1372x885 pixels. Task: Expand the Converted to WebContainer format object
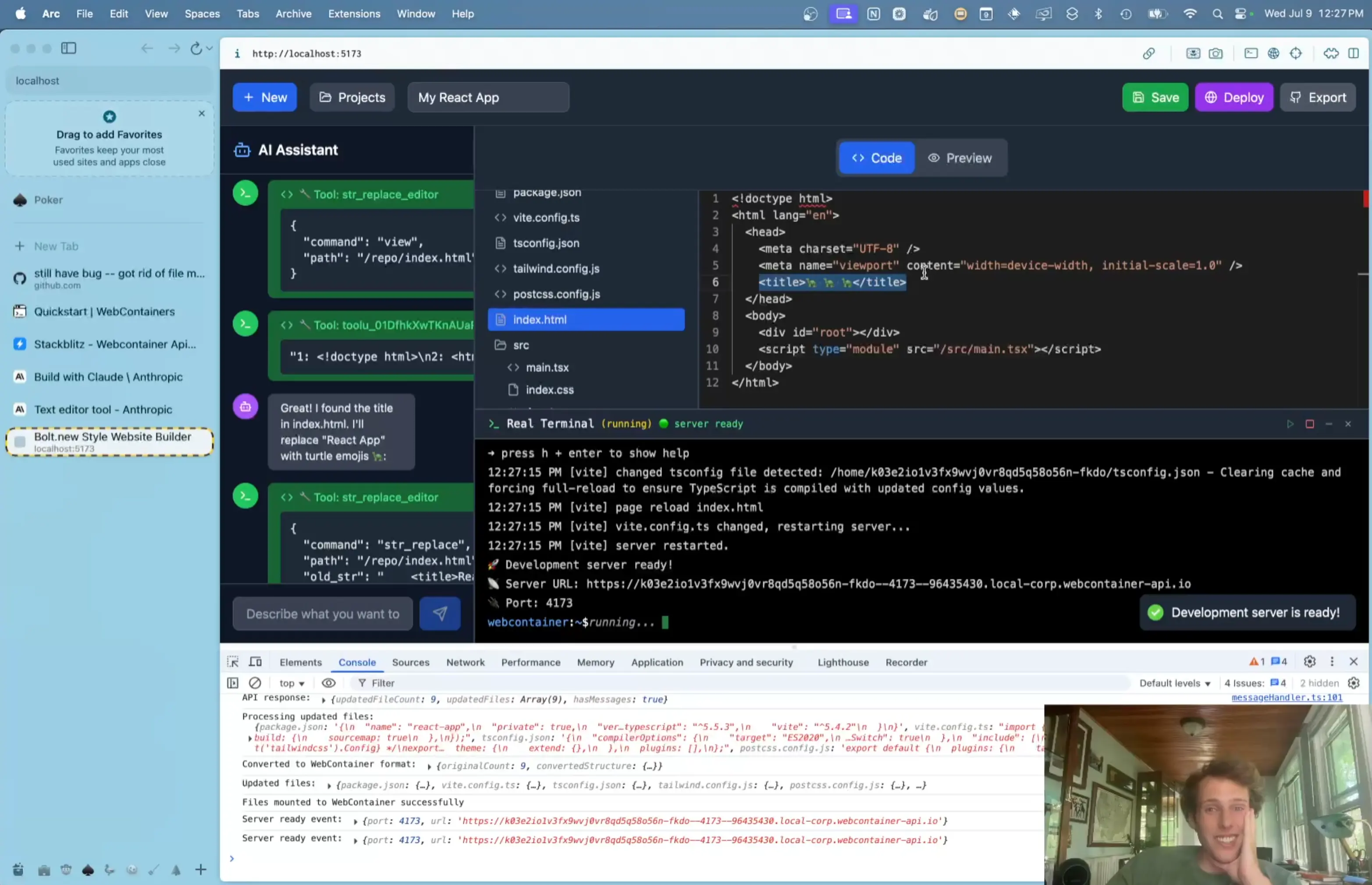point(429,767)
